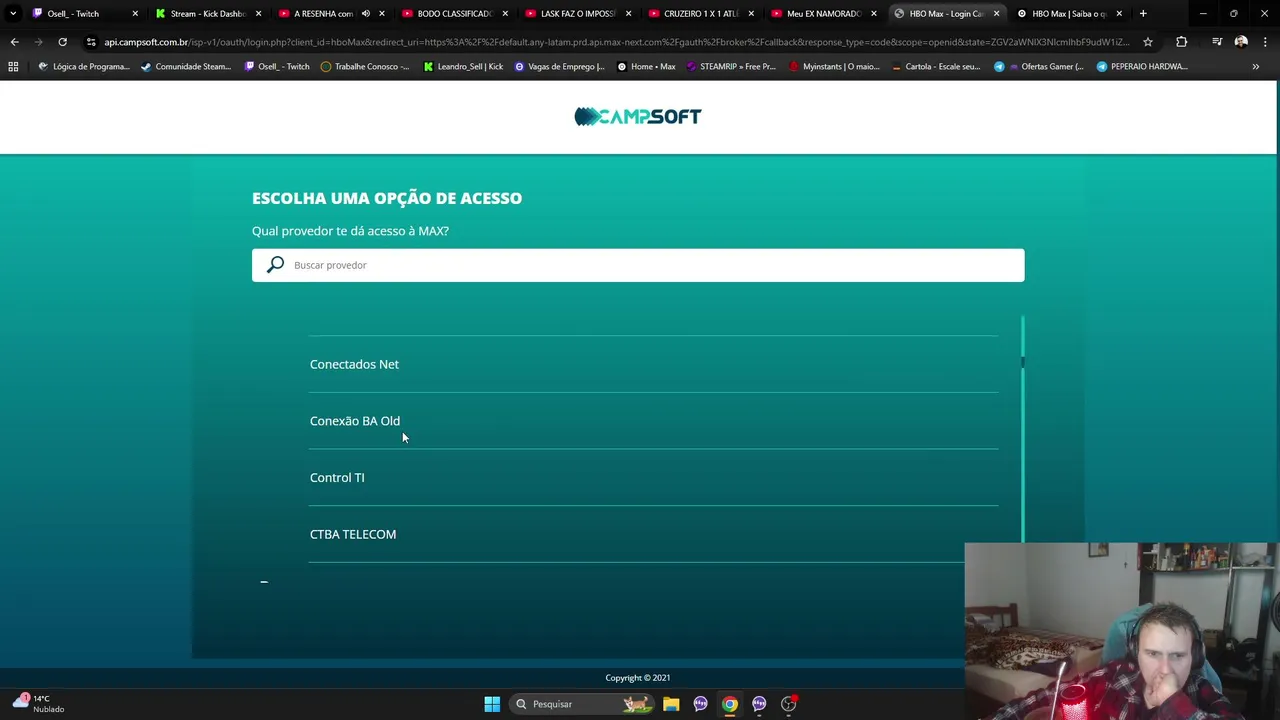This screenshot has height=720, width=1280.
Task: Reload the current page
Action: point(62,42)
